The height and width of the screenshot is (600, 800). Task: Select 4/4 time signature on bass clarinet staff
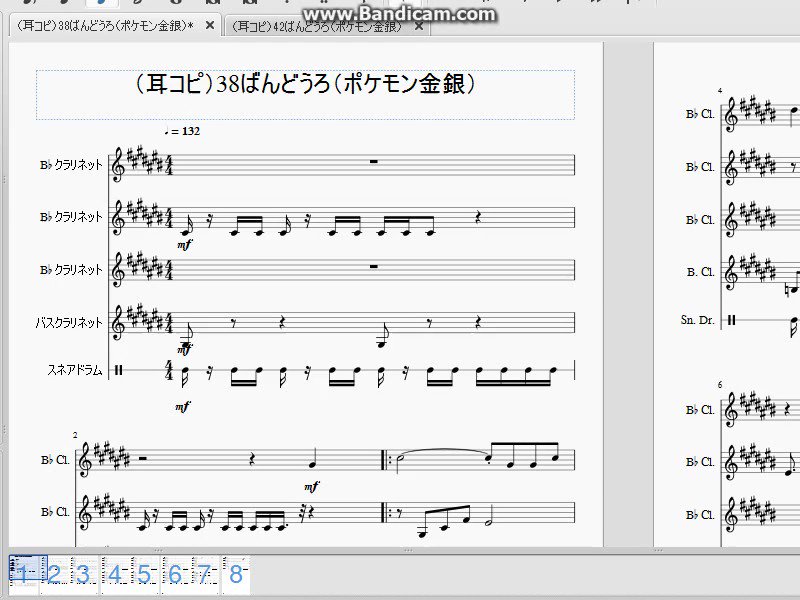click(169, 322)
